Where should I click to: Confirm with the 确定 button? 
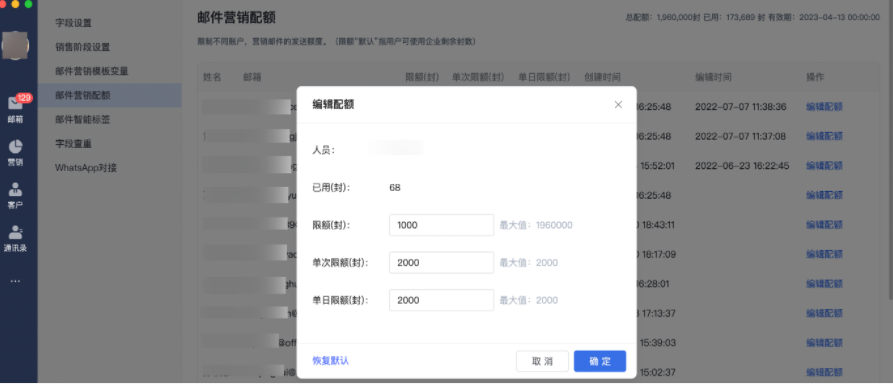pos(600,361)
